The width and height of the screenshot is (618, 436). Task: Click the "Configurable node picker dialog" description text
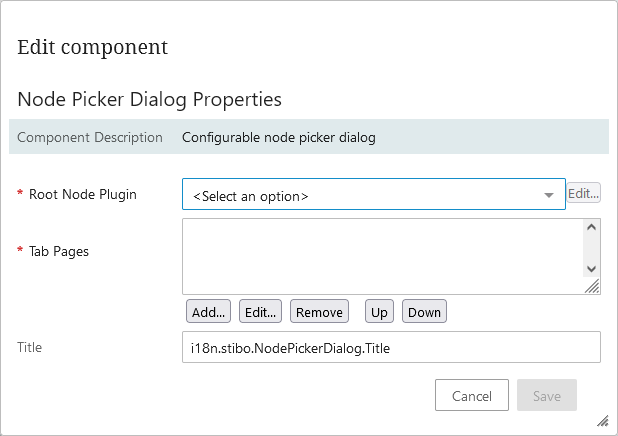[x=278, y=137]
